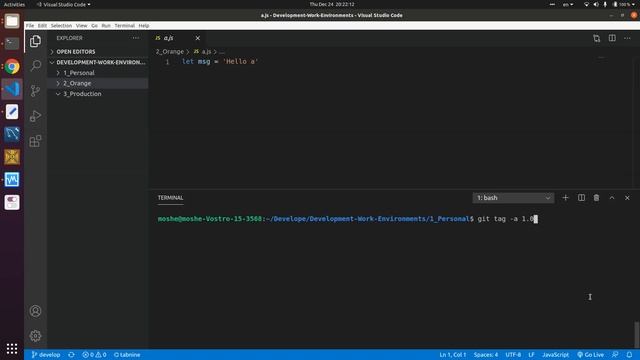Click the tabnine status bar item
Image resolution: width=640 pixels, height=360 pixels.
coord(127,355)
